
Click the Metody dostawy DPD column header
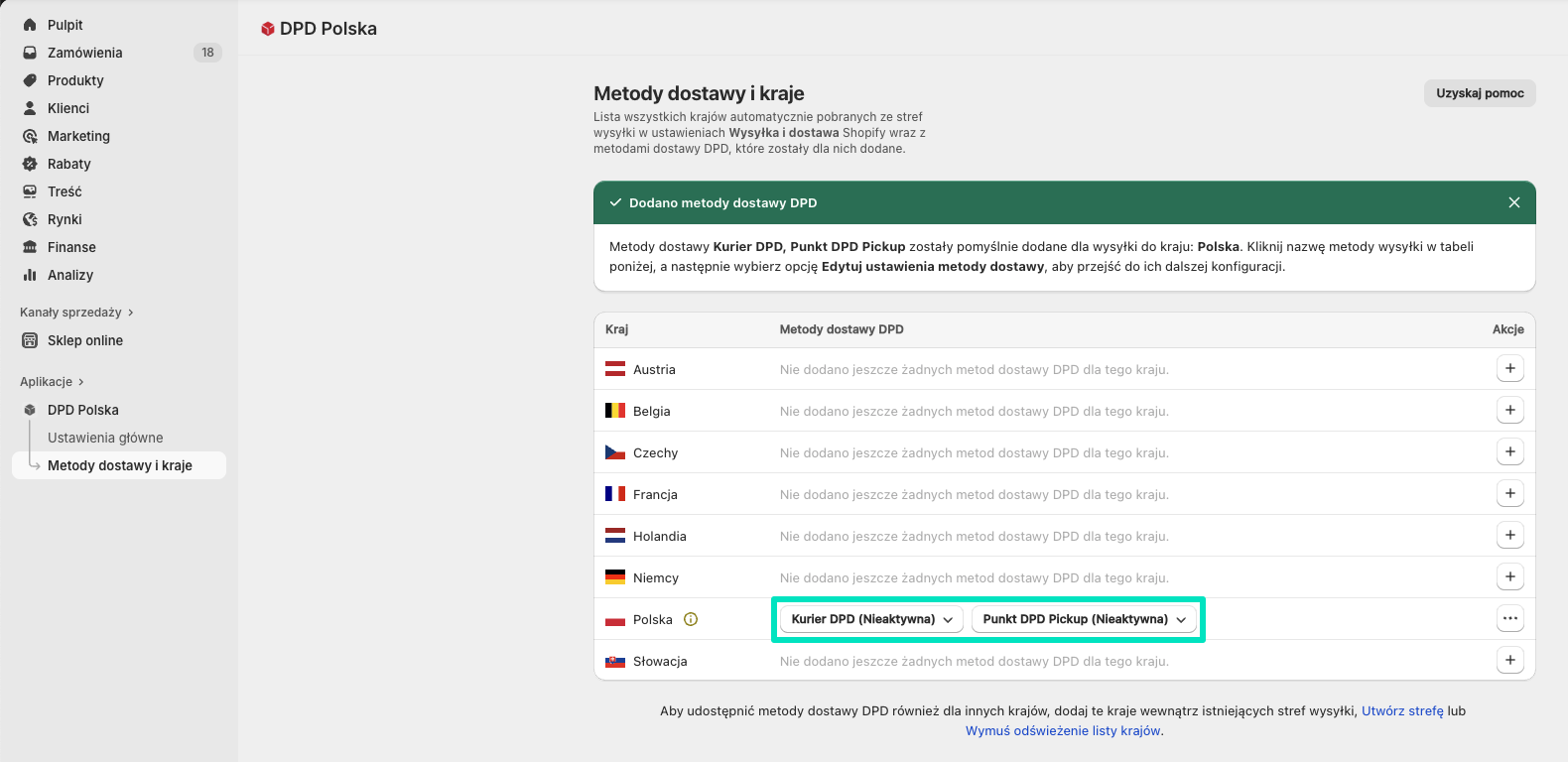[x=842, y=329]
